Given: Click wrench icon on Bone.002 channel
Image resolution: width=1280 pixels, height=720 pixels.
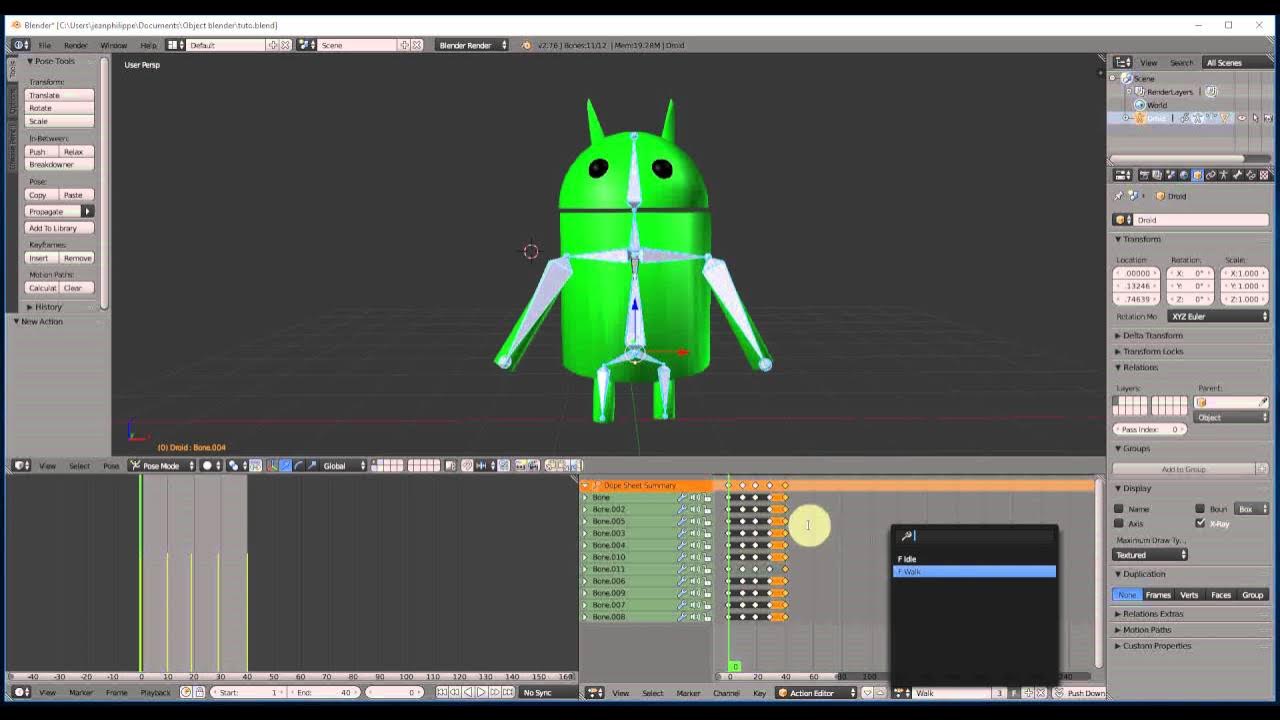Looking at the screenshot, I should (682, 509).
